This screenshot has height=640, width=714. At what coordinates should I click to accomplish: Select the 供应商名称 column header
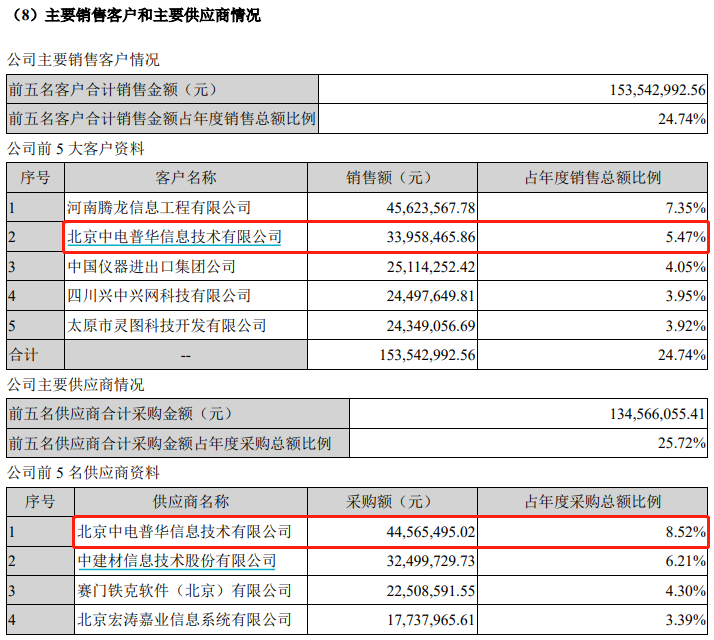191,502
